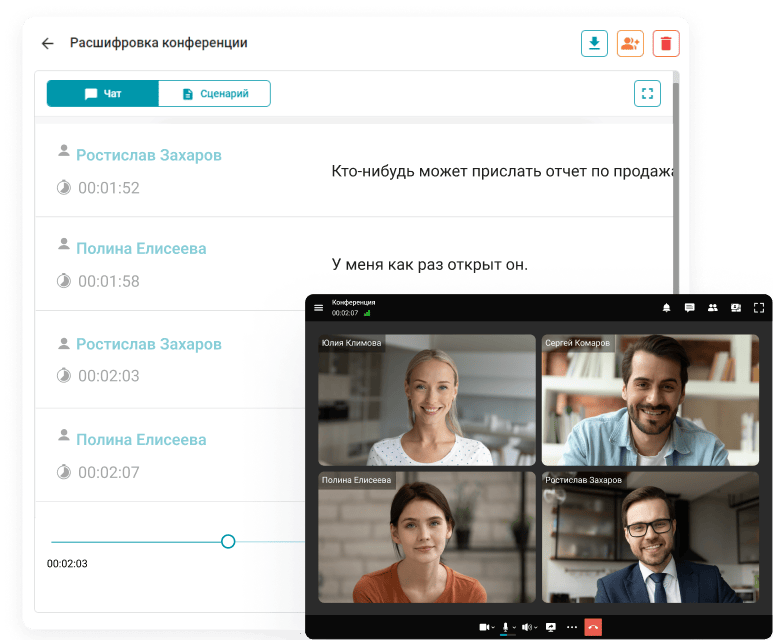The image size is (773, 640).
Task: Switch to the Сценарий tab
Action: (214, 94)
